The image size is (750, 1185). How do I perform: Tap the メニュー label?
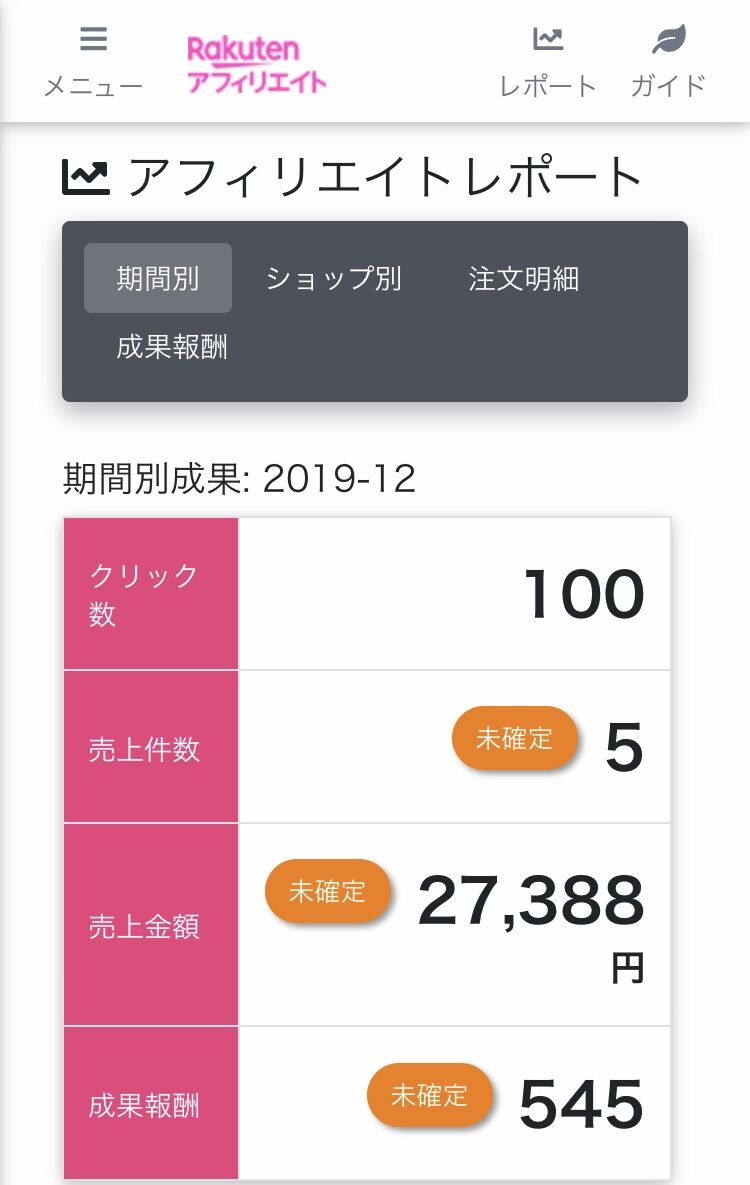click(x=93, y=86)
